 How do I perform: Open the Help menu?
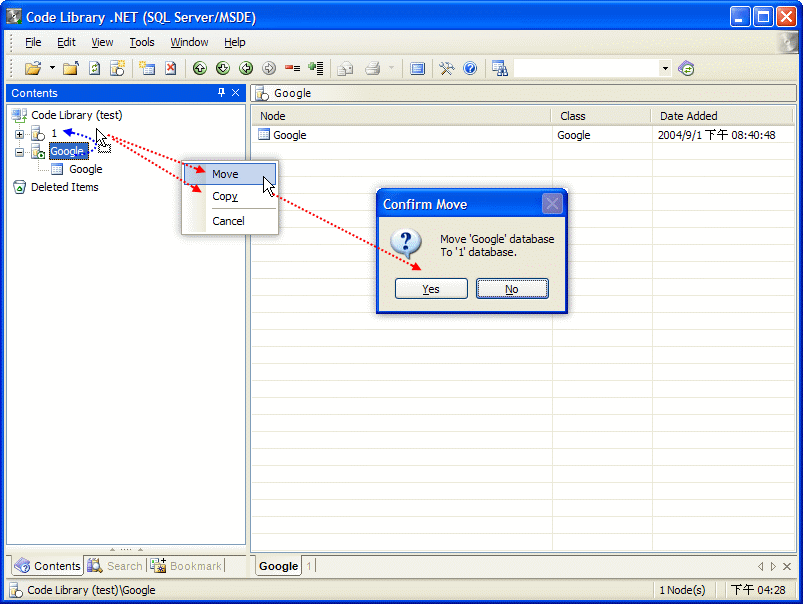click(x=235, y=43)
